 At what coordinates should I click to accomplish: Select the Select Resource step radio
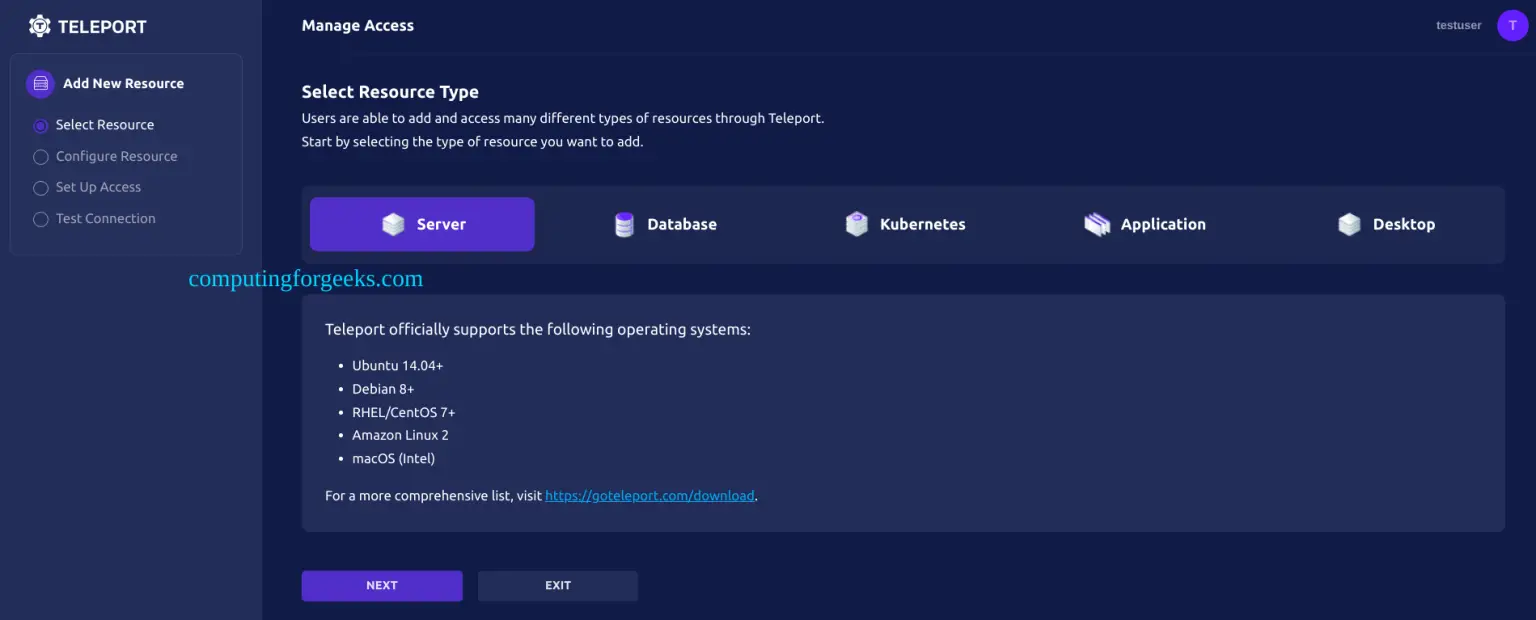point(41,126)
